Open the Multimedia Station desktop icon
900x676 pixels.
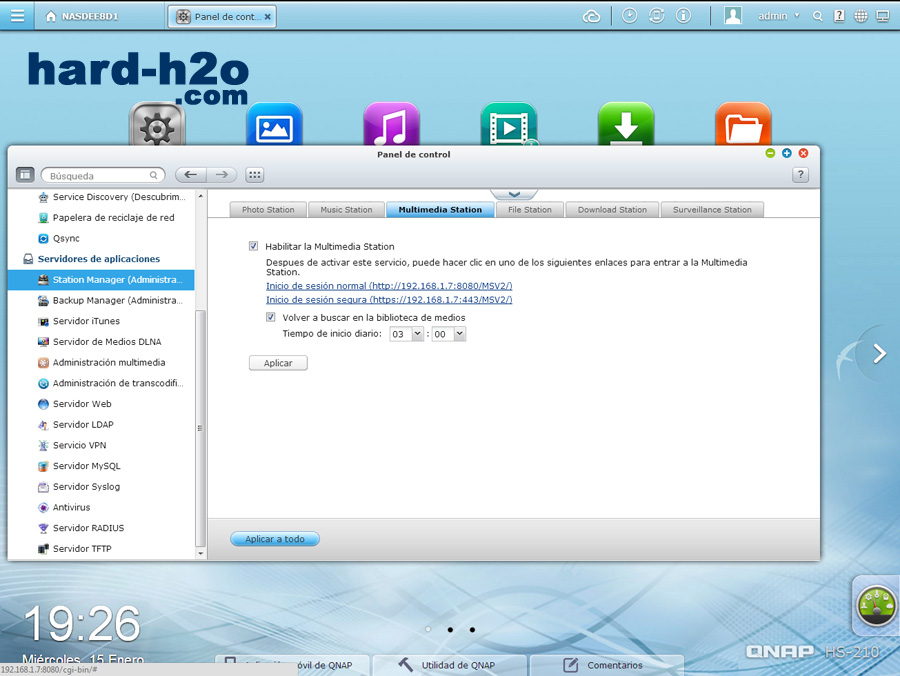(x=509, y=124)
